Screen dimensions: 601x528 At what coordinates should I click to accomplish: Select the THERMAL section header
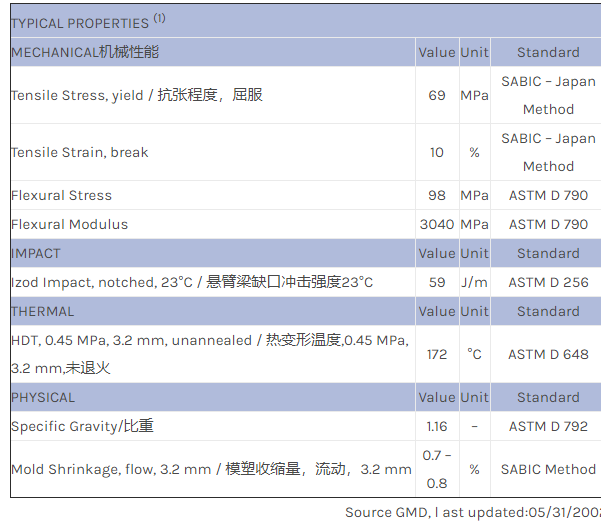coord(43,311)
